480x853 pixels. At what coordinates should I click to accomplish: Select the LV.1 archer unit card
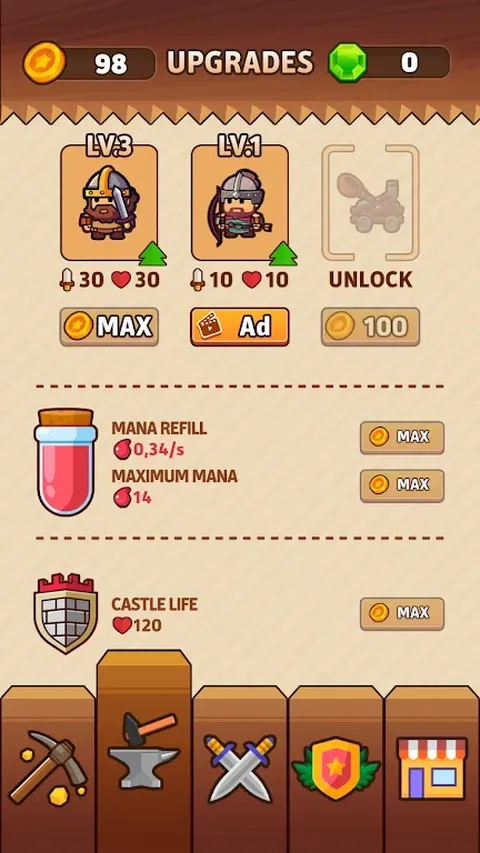pyautogui.click(x=240, y=202)
